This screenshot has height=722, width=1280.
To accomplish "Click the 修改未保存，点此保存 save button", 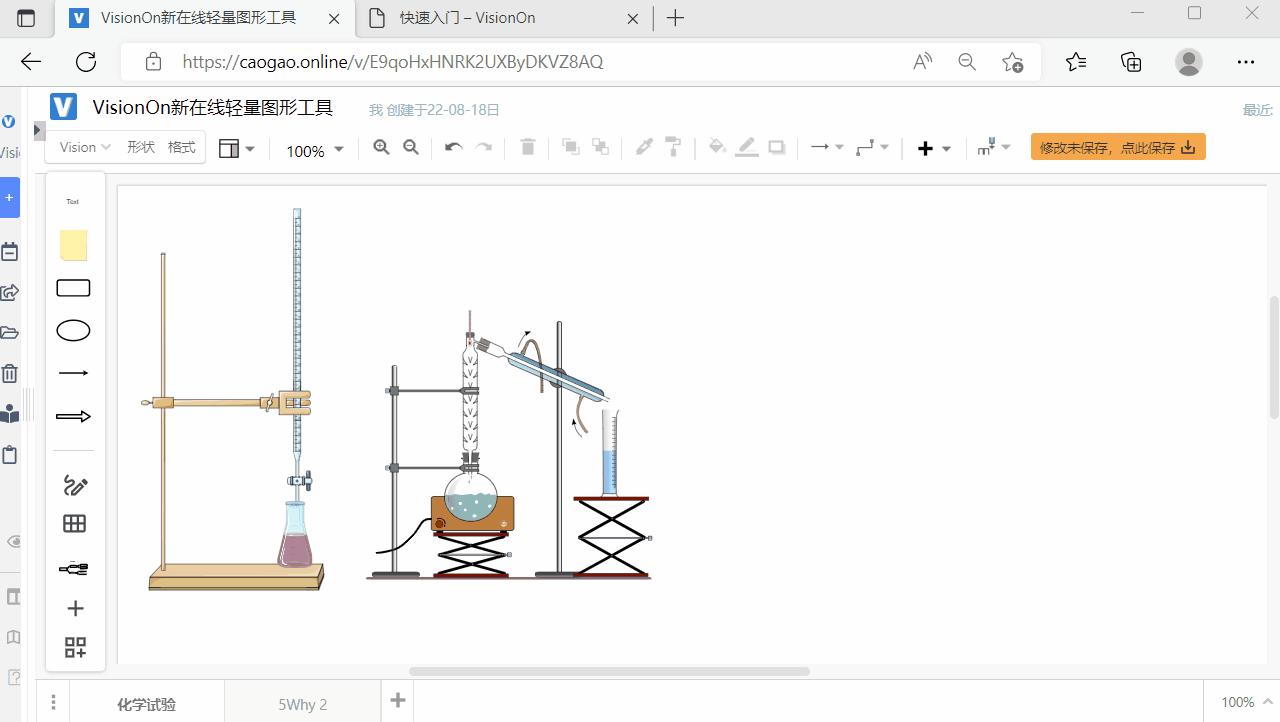I will [1117, 146].
